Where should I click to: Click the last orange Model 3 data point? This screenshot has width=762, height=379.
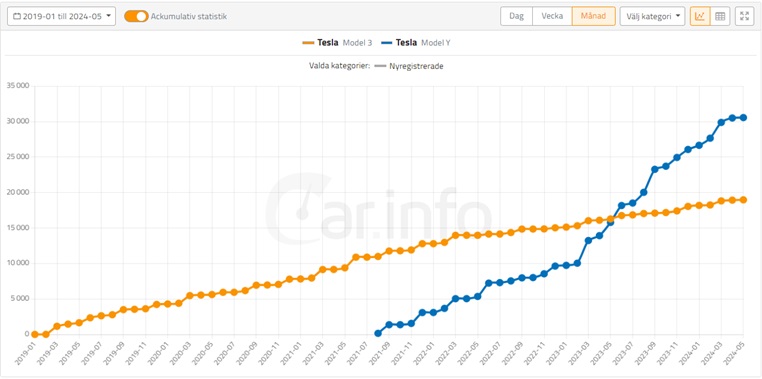[x=744, y=200]
